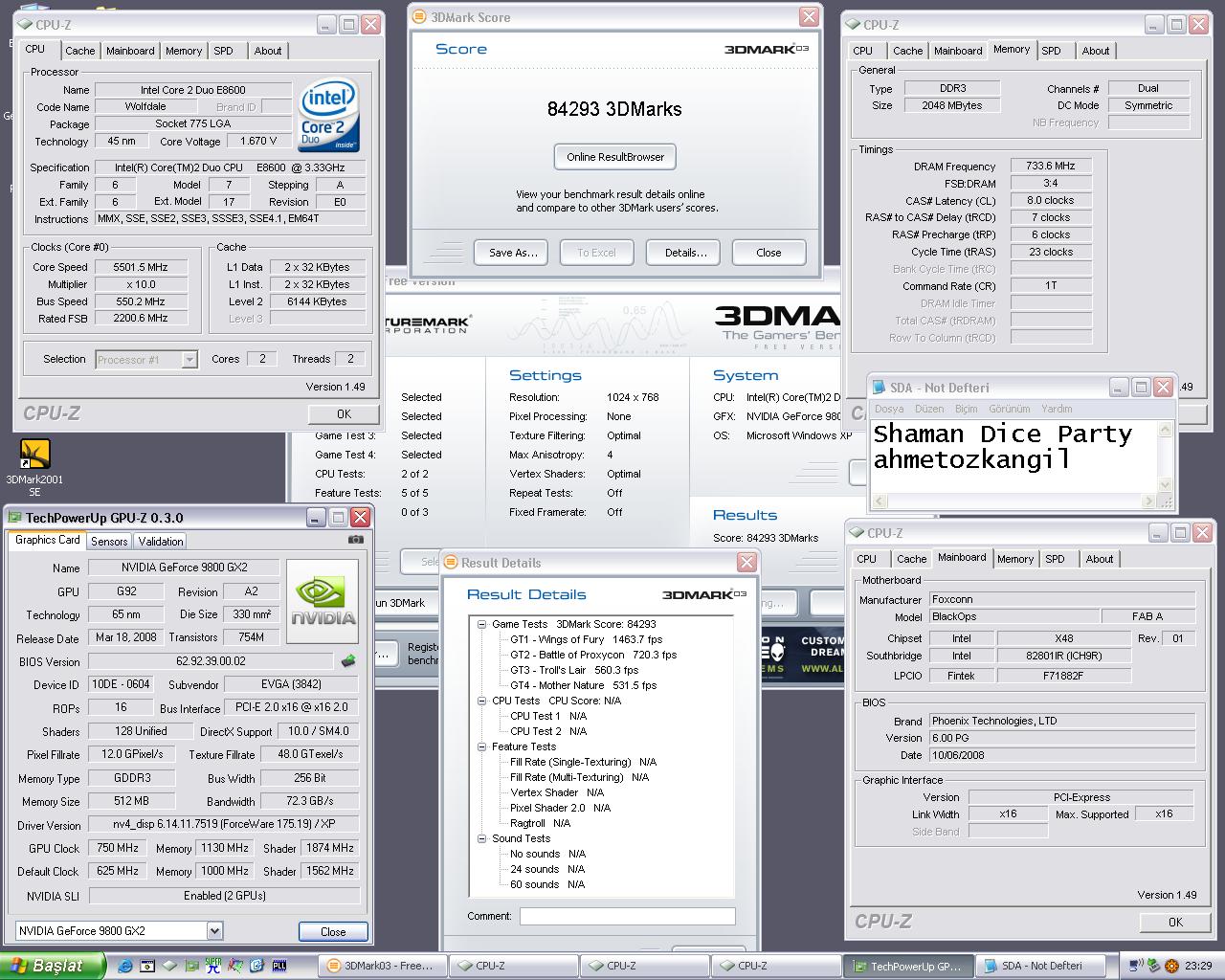Click the BlackOps motherboard model field

click(x=1013, y=617)
